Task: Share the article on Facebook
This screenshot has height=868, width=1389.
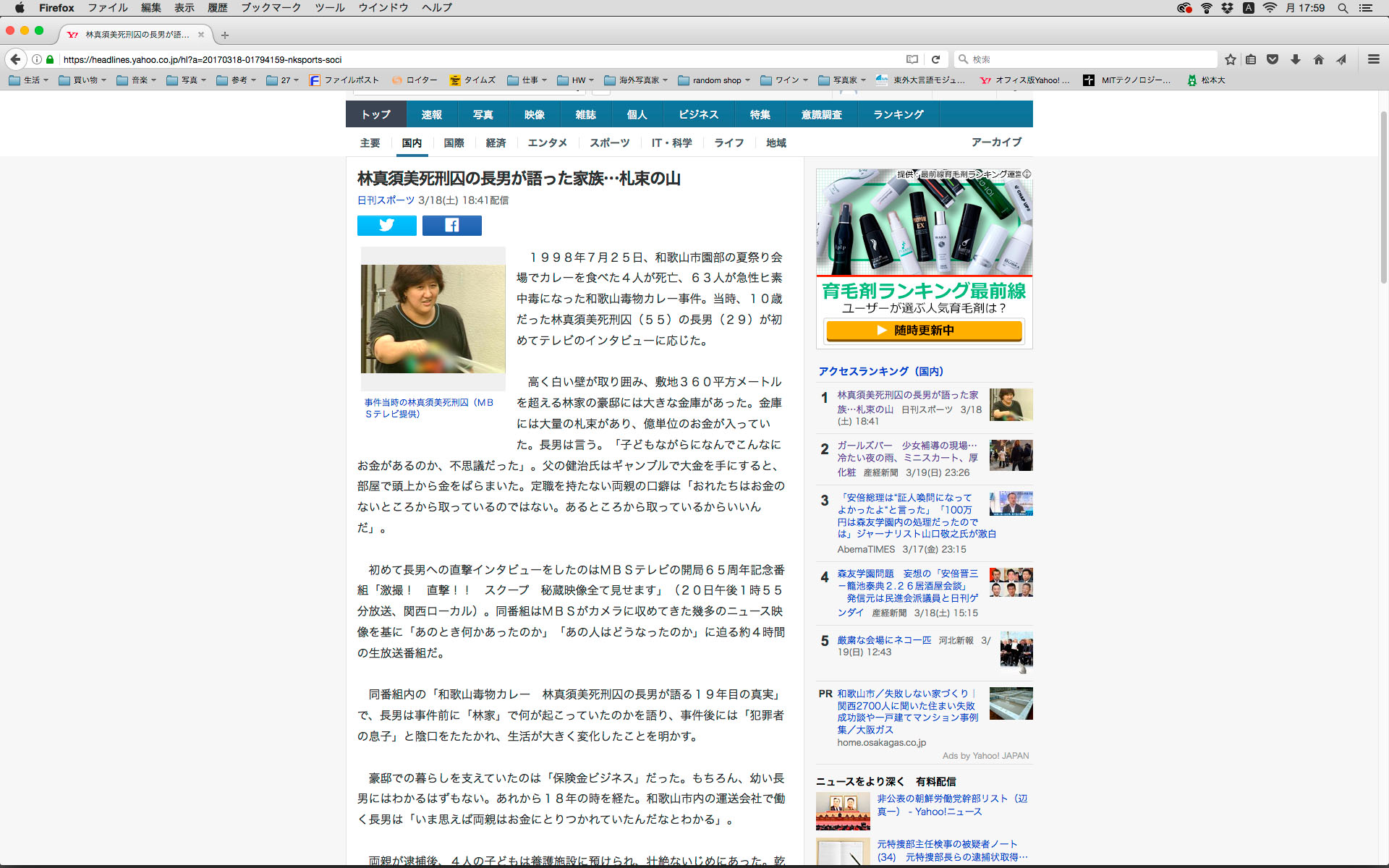Action: coord(451,226)
